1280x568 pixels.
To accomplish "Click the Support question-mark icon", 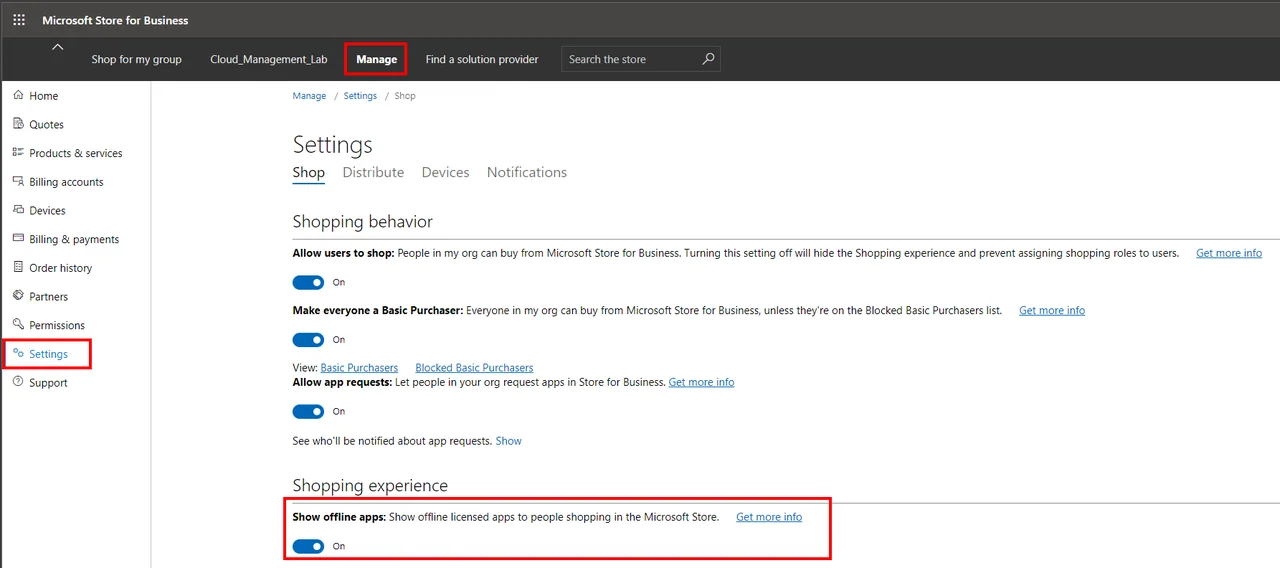I will [x=18, y=382].
